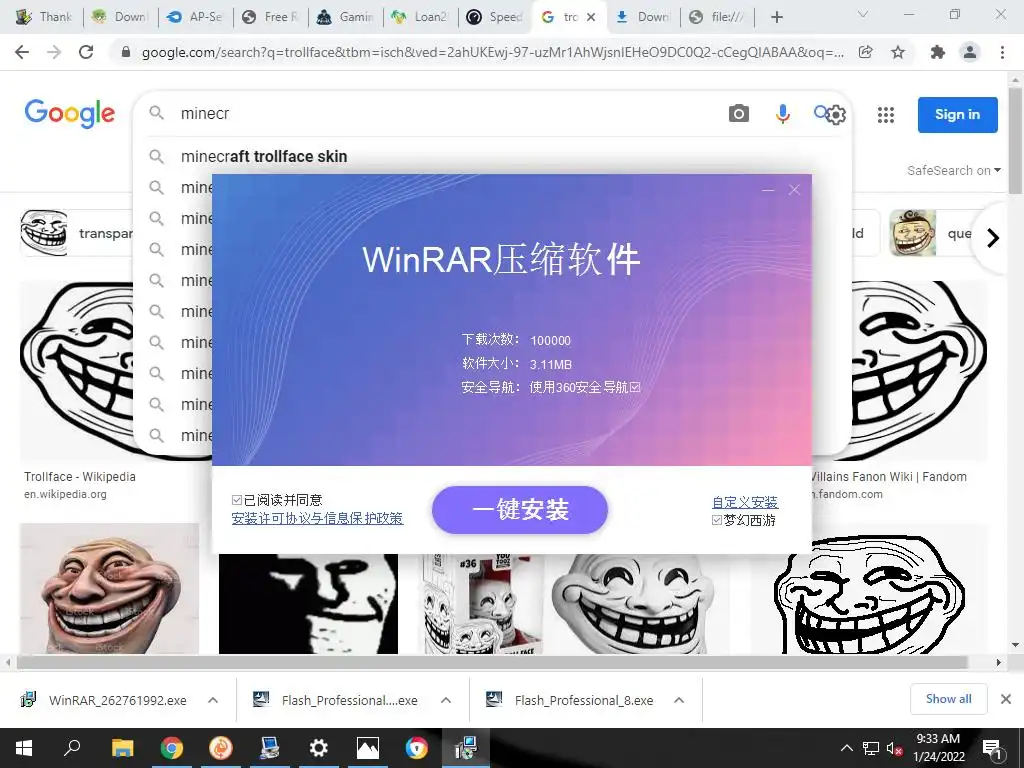Click the next arrow on the filter chips

click(993, 238)
